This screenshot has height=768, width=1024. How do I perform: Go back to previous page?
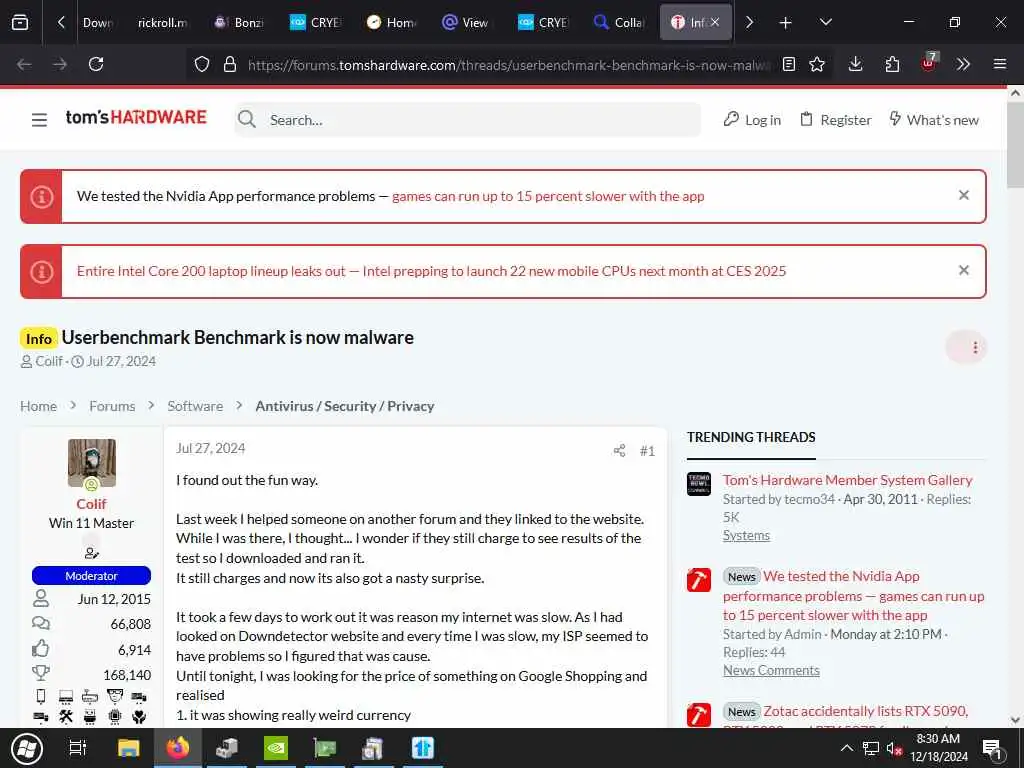pyautogui.click(x=24, y=64)
